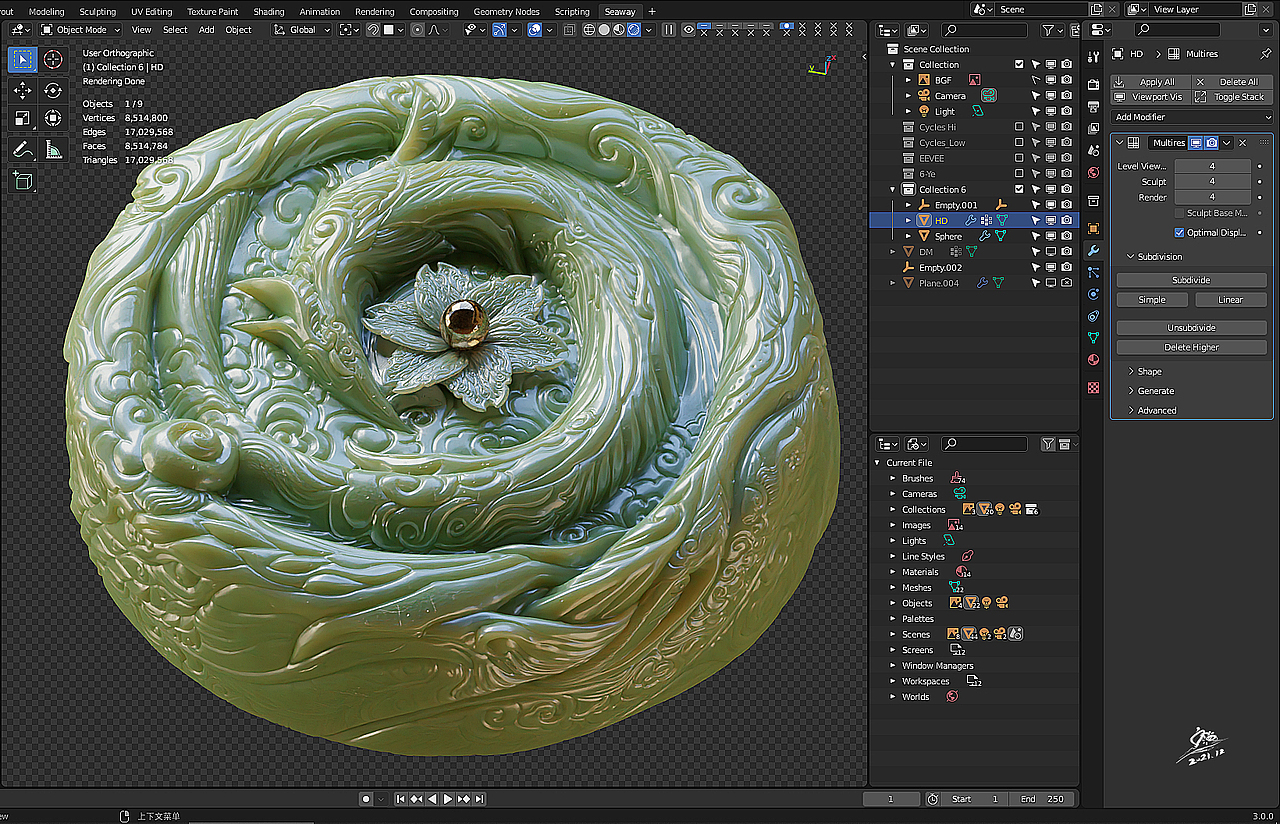Image resolution: width=1280 pixels, height=824 pixels.
Task: Open the Add Modifier dropdown
Action: (1192, 117)
